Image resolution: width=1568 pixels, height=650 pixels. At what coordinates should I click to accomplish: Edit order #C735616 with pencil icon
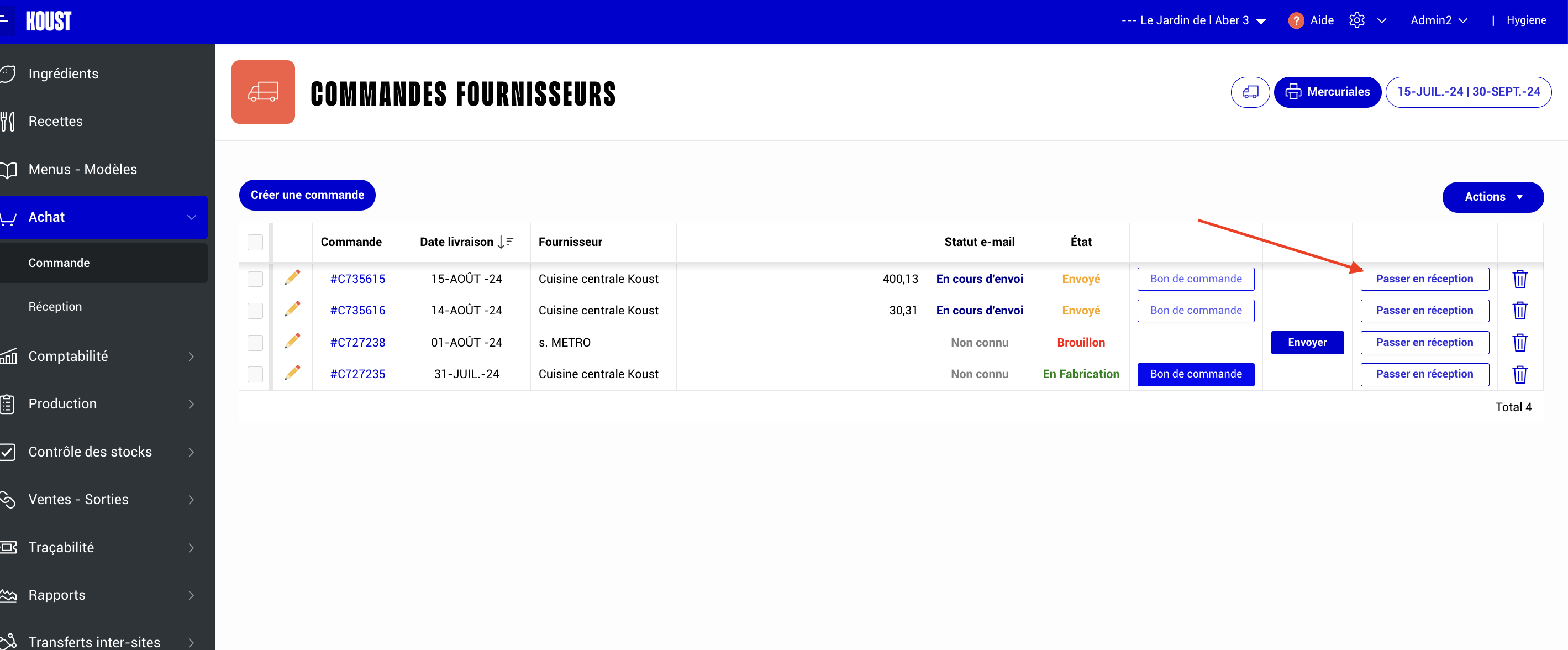[293, 310]
